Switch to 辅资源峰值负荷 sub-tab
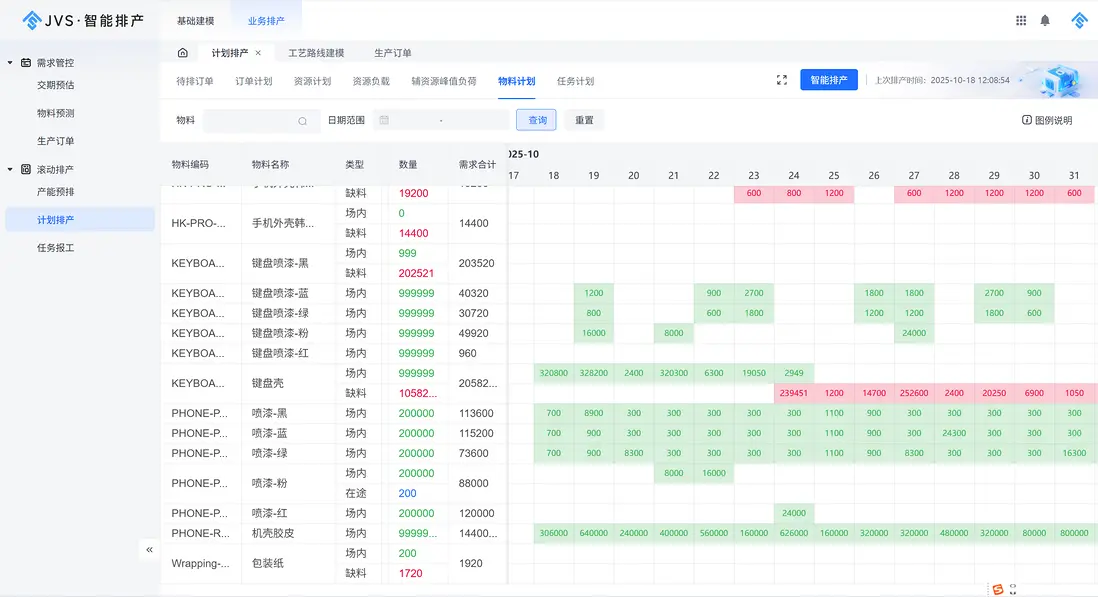Screen dimensions: 1098x597 (x=444, y=81)
